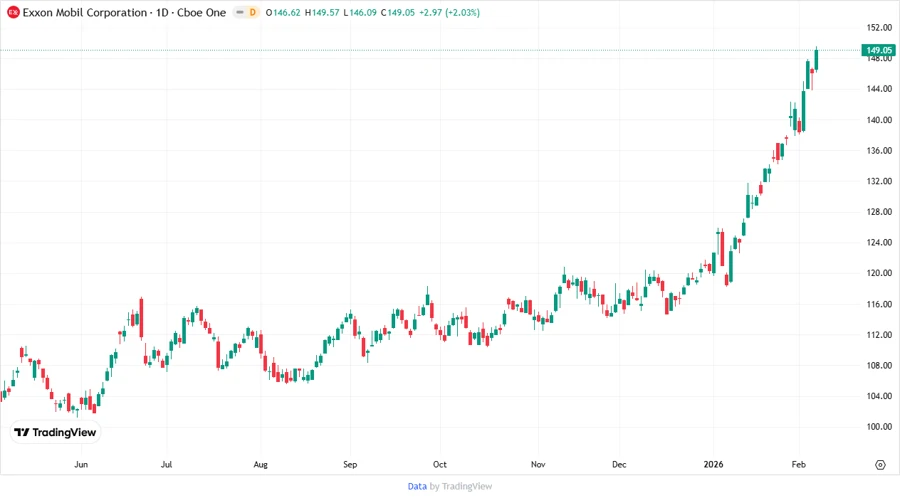The height and width of the screenshot is (498, 900).
Task: Click the Exxon Mobil logo icon
Action: pos(13,13)
